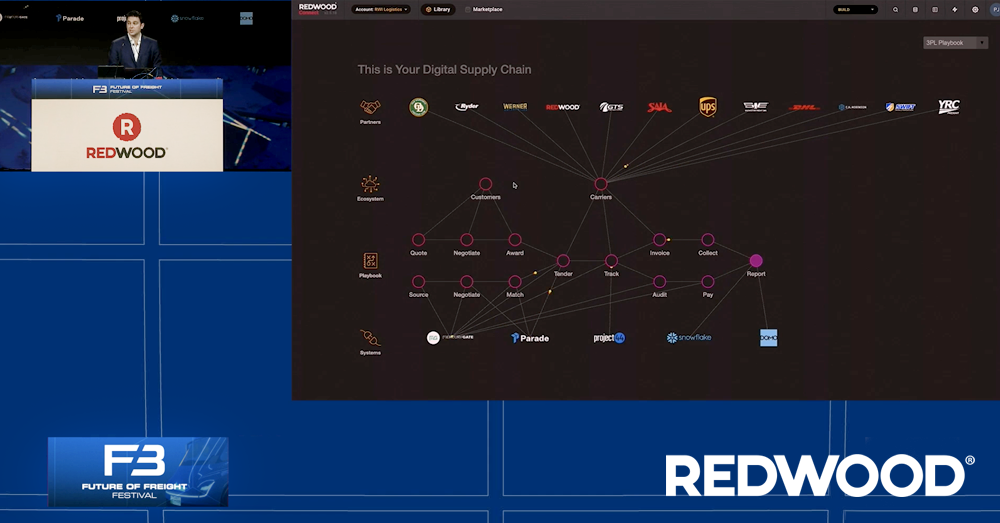Click the Parade system logo

coord(530,338)
